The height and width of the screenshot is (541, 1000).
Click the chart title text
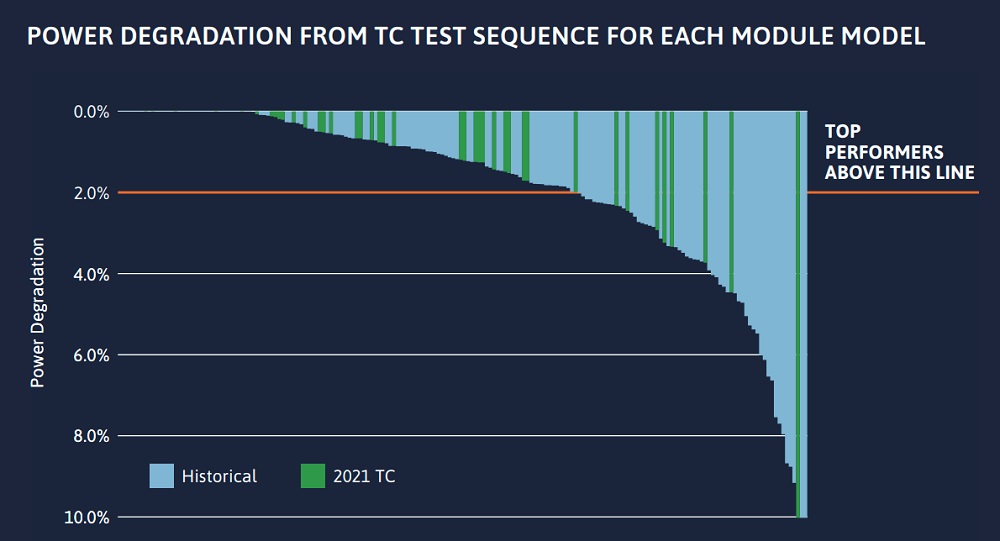click(476, 36)
